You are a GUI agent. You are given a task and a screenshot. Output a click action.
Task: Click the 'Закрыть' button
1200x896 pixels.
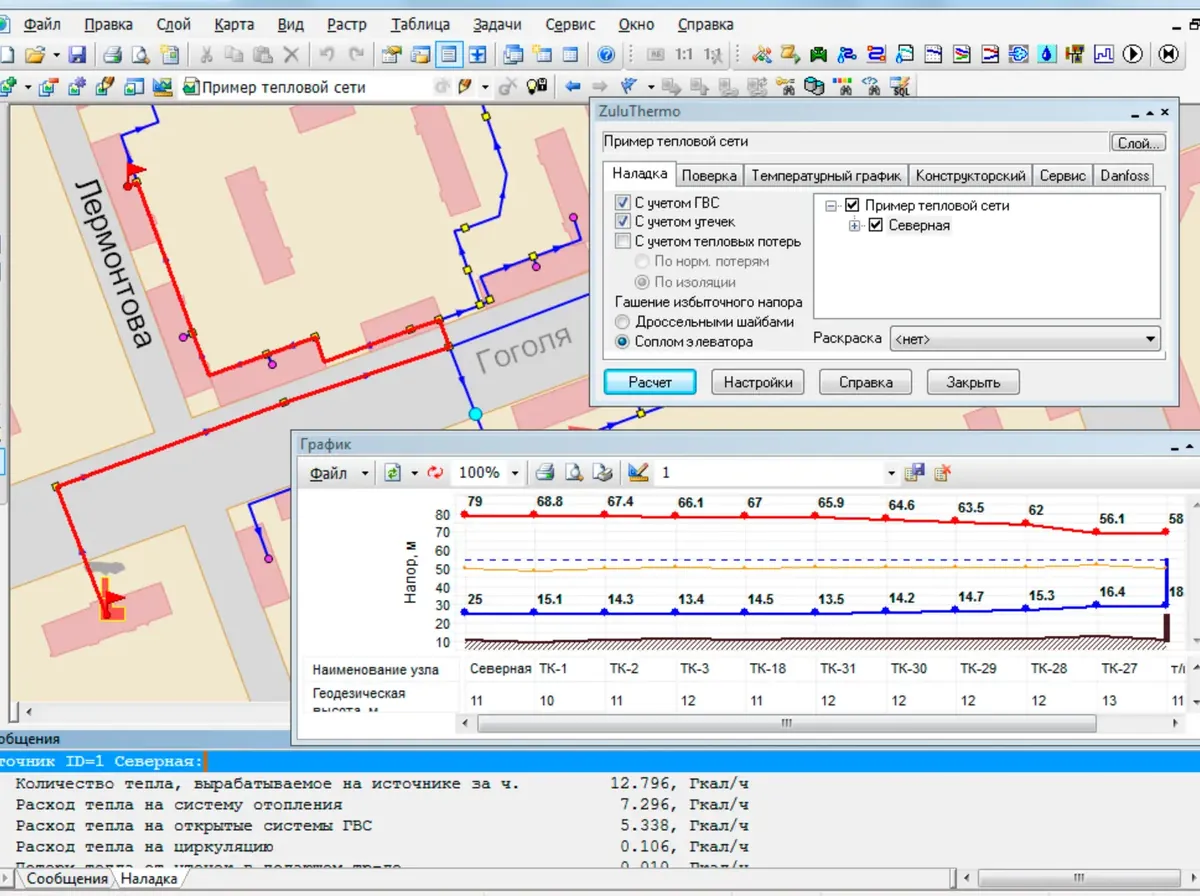[972, 382]
